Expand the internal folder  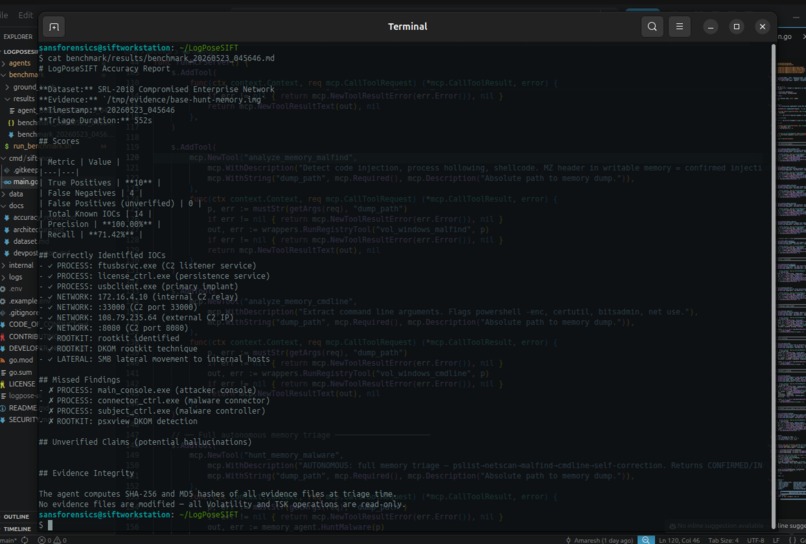[18, 265]
